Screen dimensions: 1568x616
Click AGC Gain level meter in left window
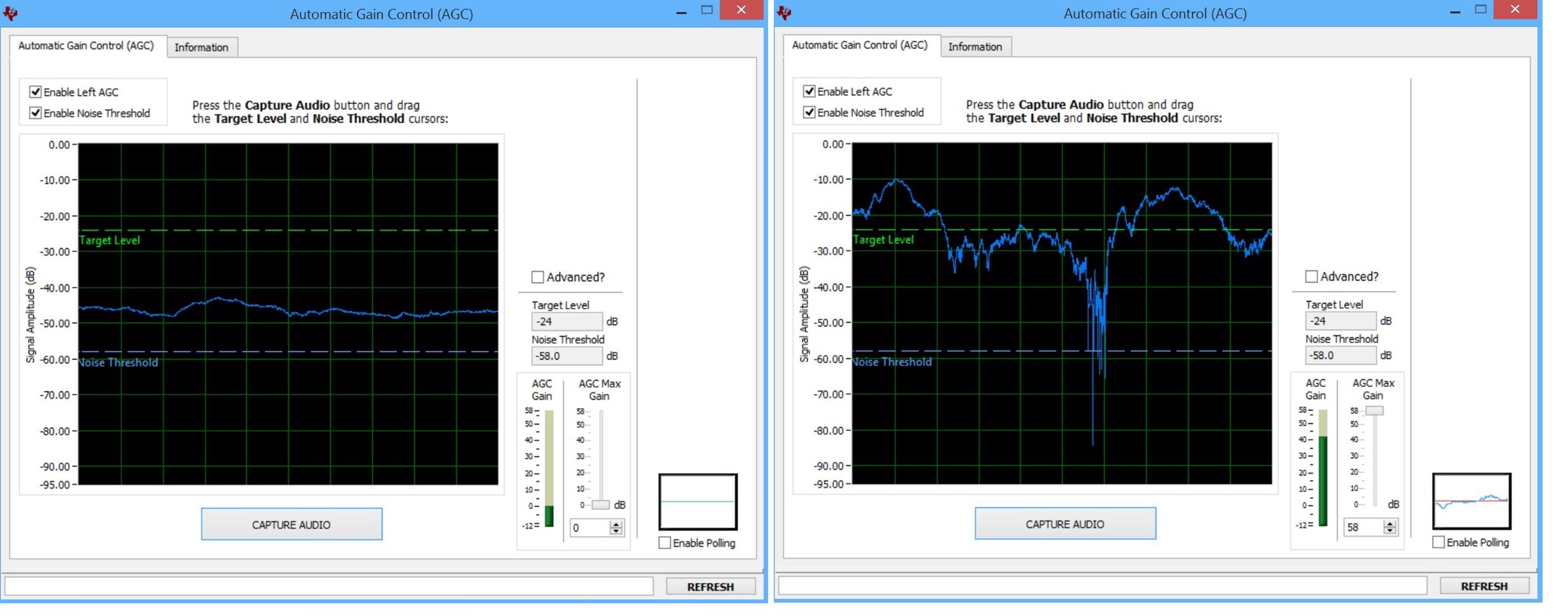pos(549,469)
